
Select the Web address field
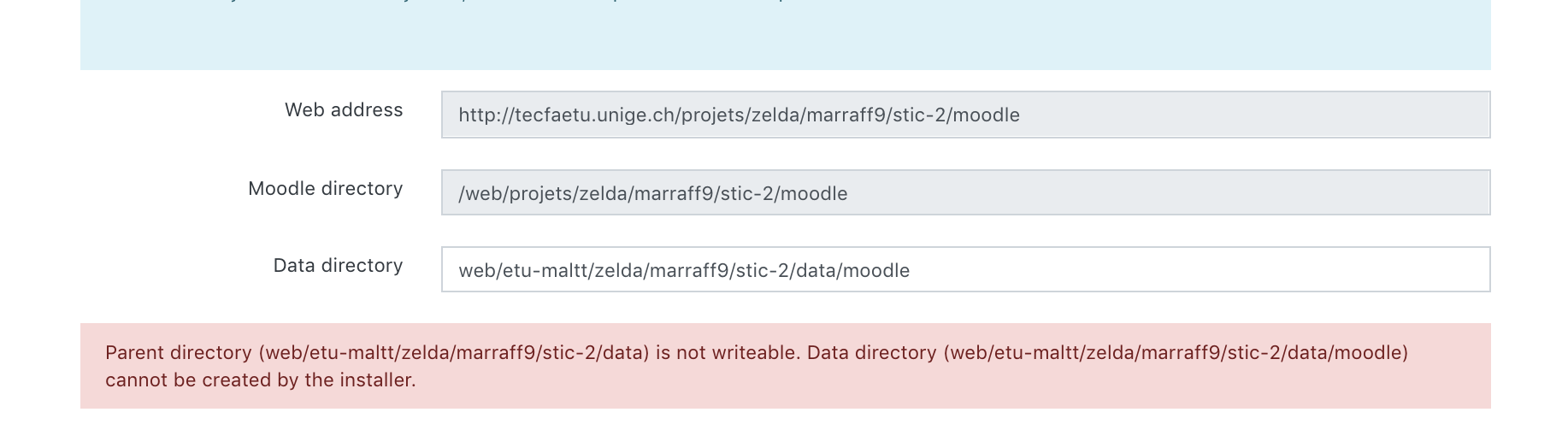pos(965,115)
